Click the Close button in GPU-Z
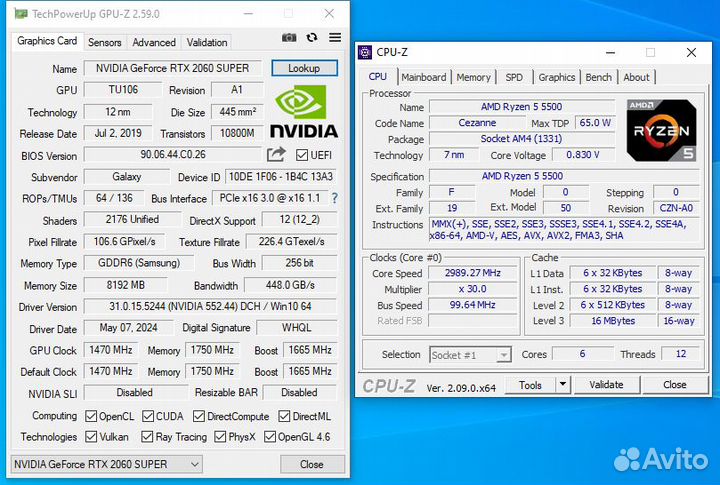720x485 pixels. coord(312,464)
